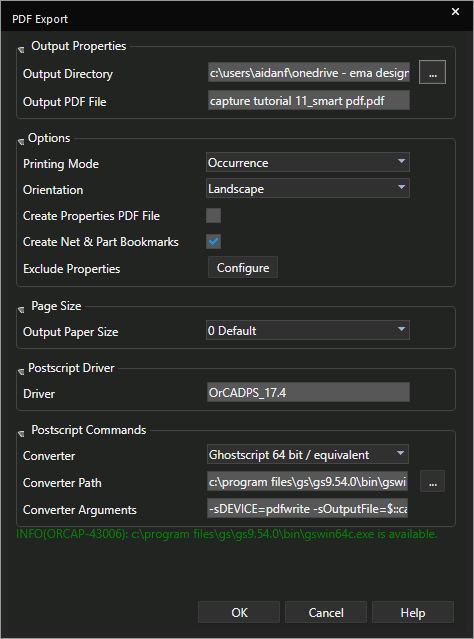Click the Output PDF File name field
The height and width of the screenshot is (639, 474).
309,100
